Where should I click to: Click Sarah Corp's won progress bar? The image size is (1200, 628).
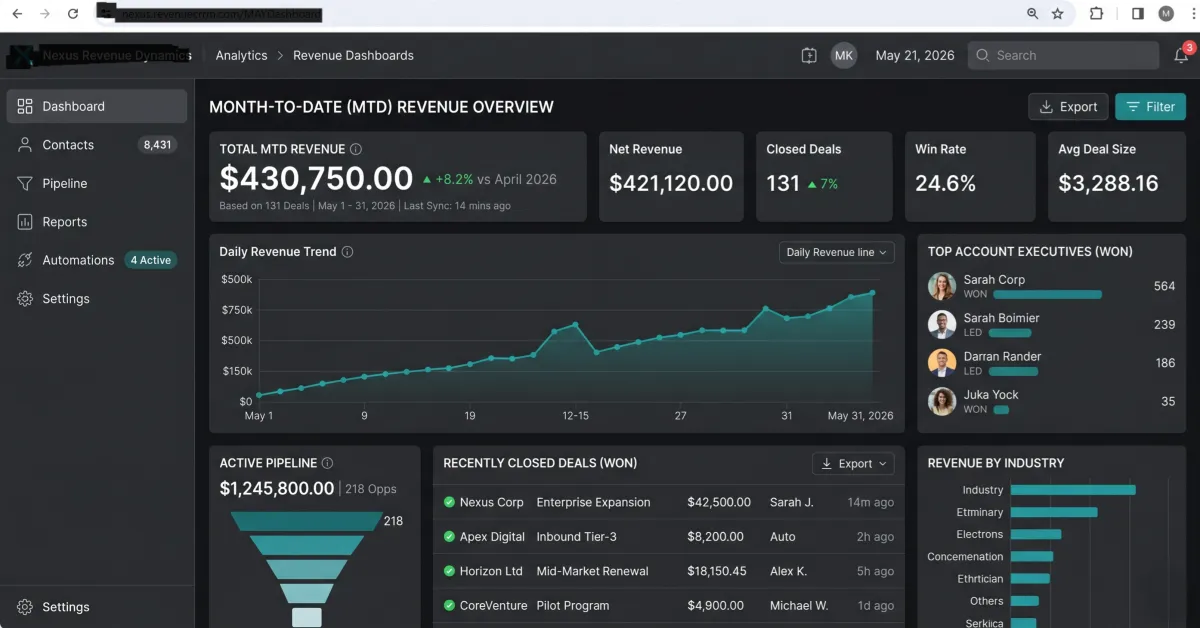(1047, 295)
